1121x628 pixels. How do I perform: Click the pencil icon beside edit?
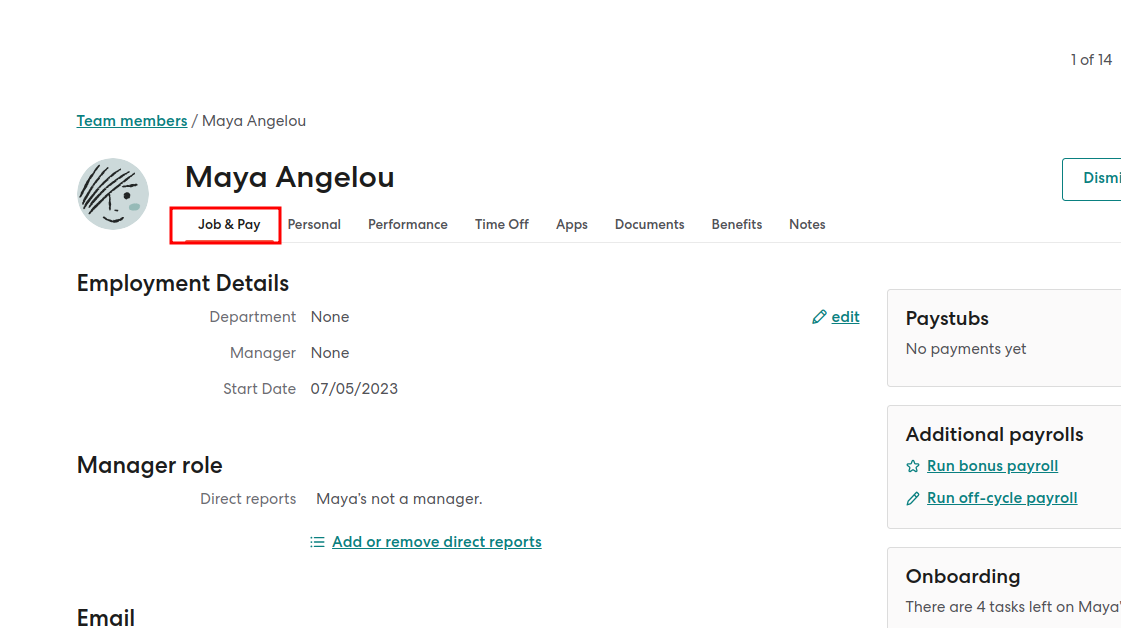pyautogui.click(x=819, y=317)
